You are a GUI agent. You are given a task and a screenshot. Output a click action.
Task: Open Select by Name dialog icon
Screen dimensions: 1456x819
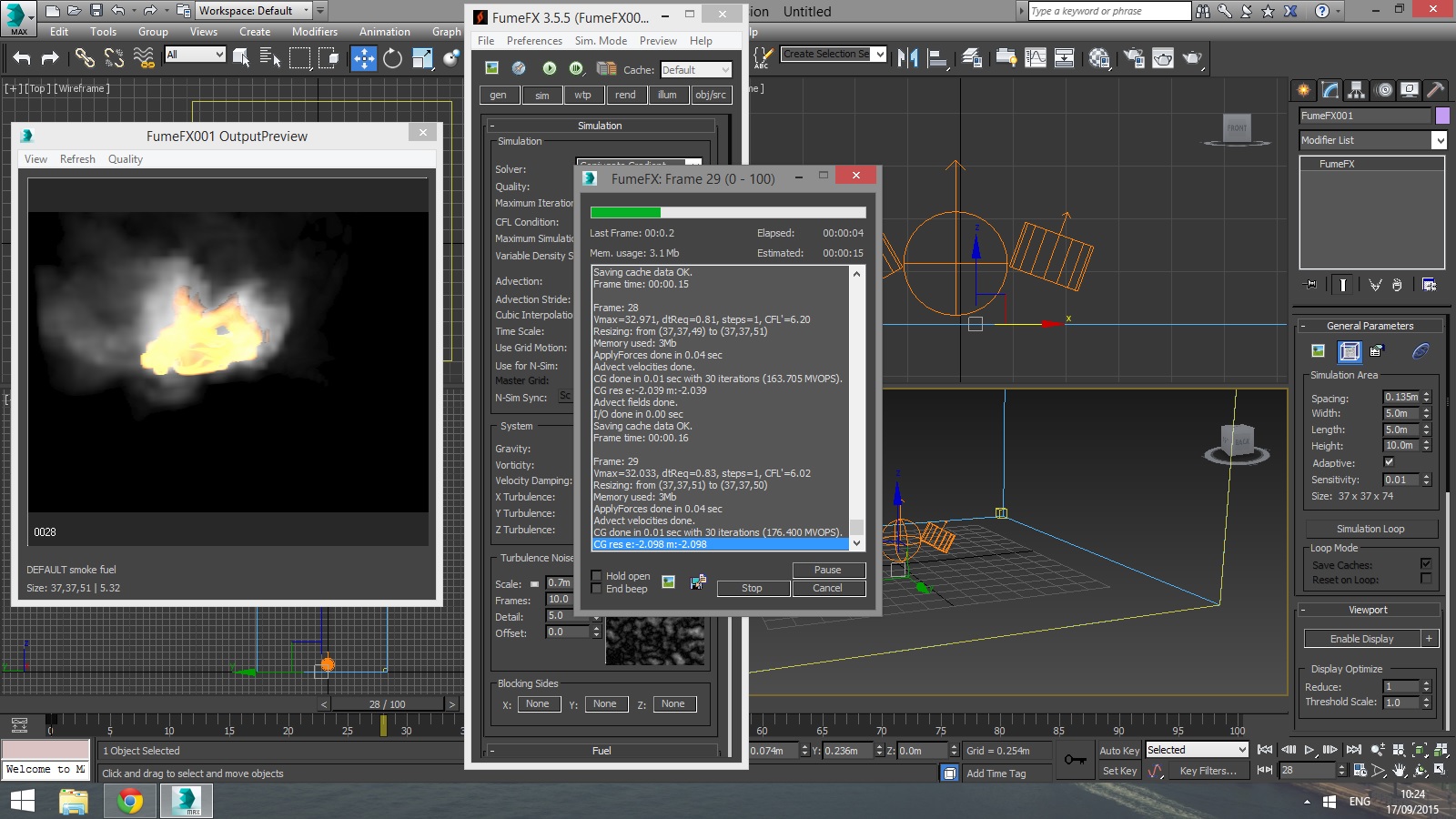click(270, 58)
